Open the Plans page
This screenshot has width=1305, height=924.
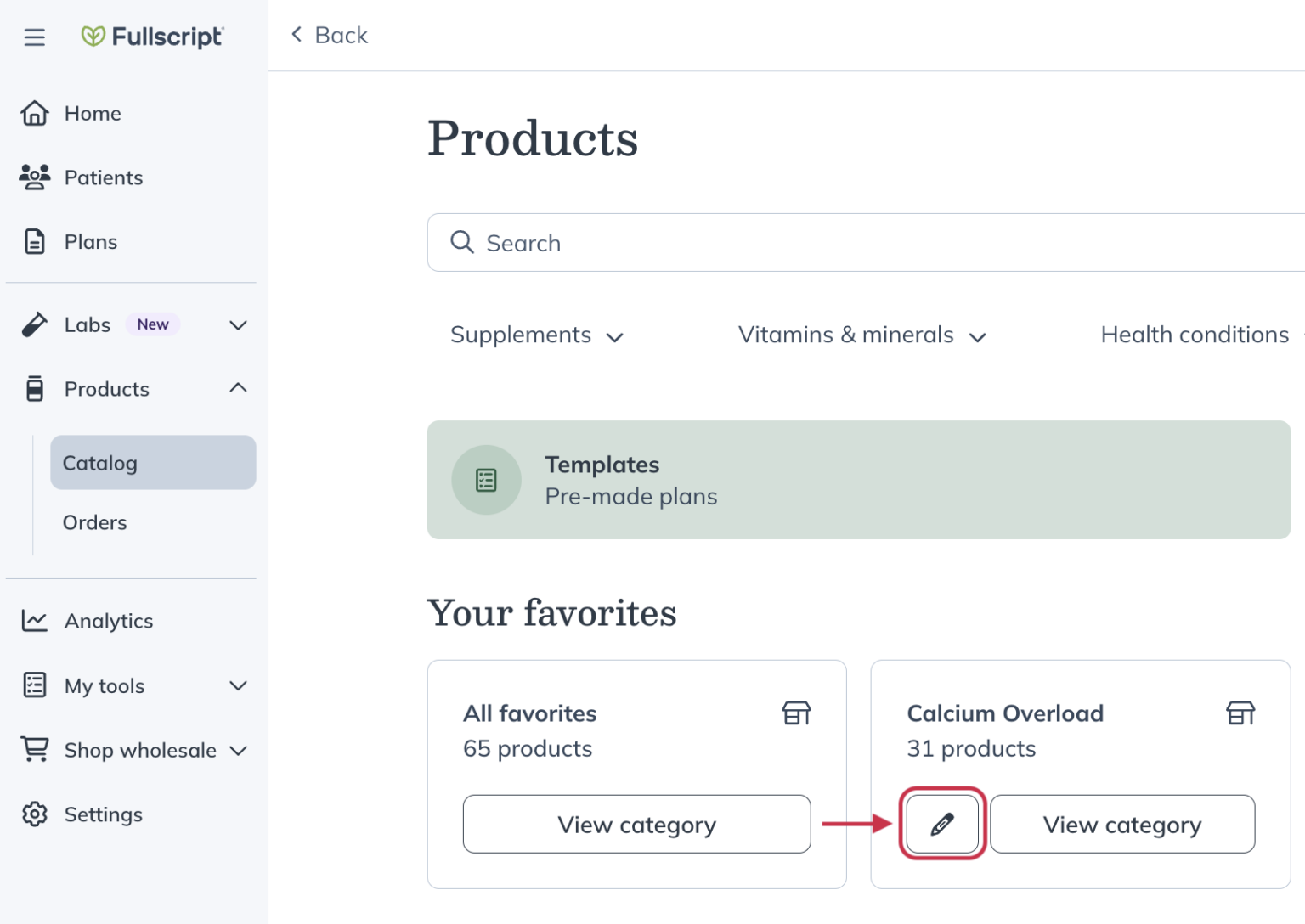[90, 242]
